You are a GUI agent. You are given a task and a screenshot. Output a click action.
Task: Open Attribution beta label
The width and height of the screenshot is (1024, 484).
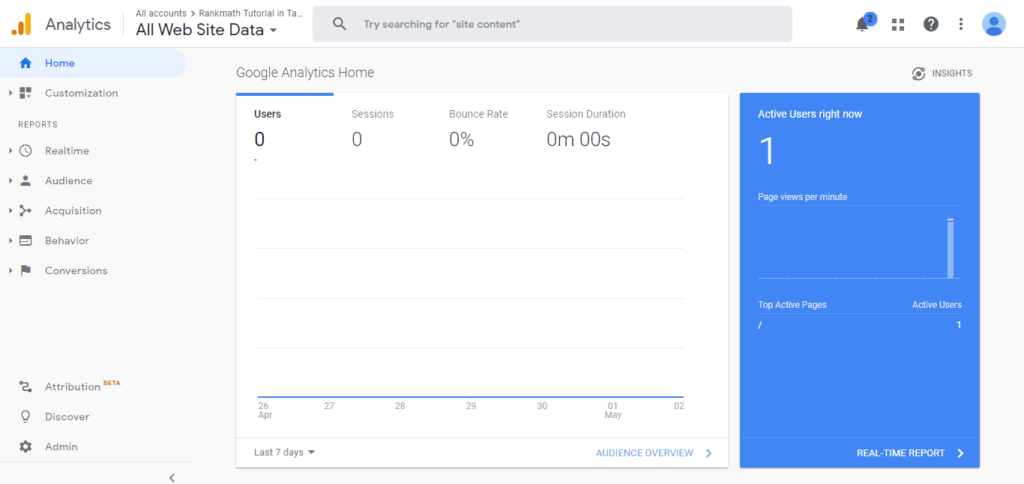pyautogui.click(x=82, y=386)
